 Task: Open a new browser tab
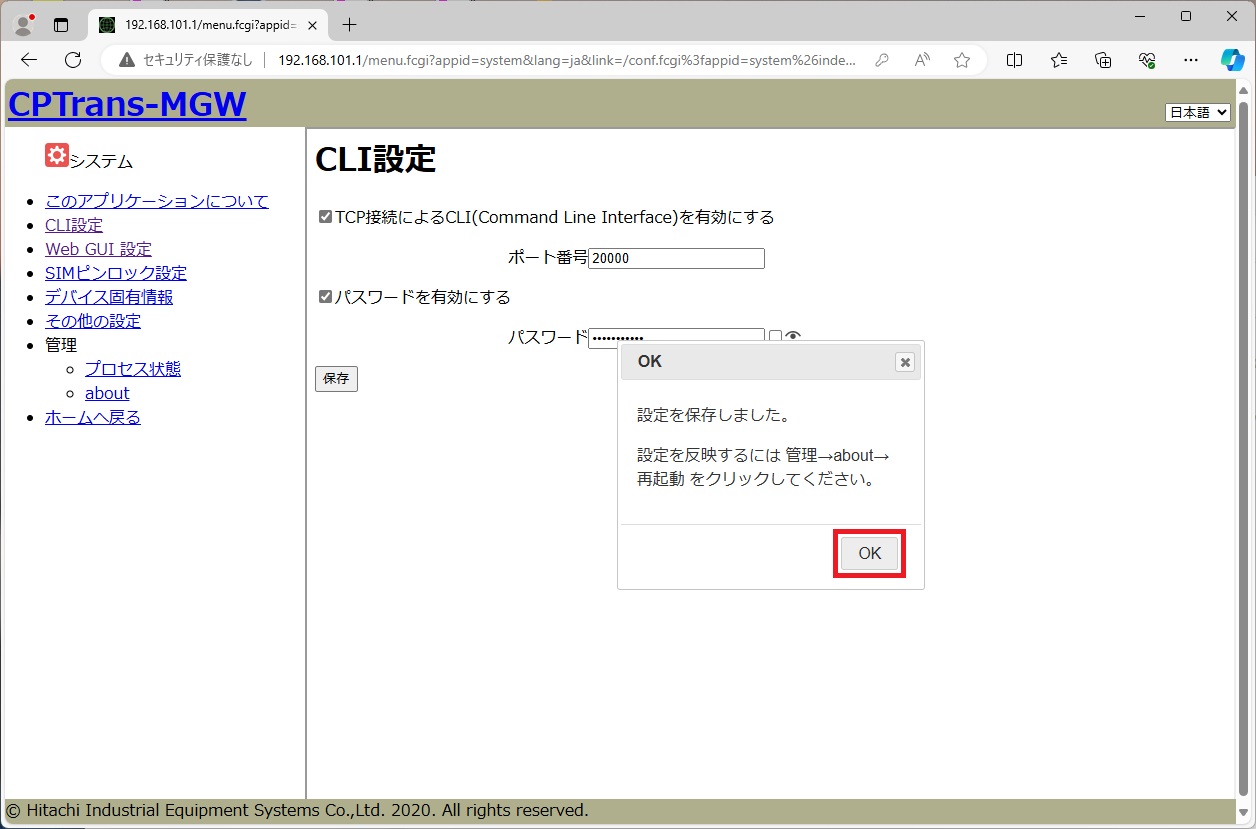pos(349,25)
